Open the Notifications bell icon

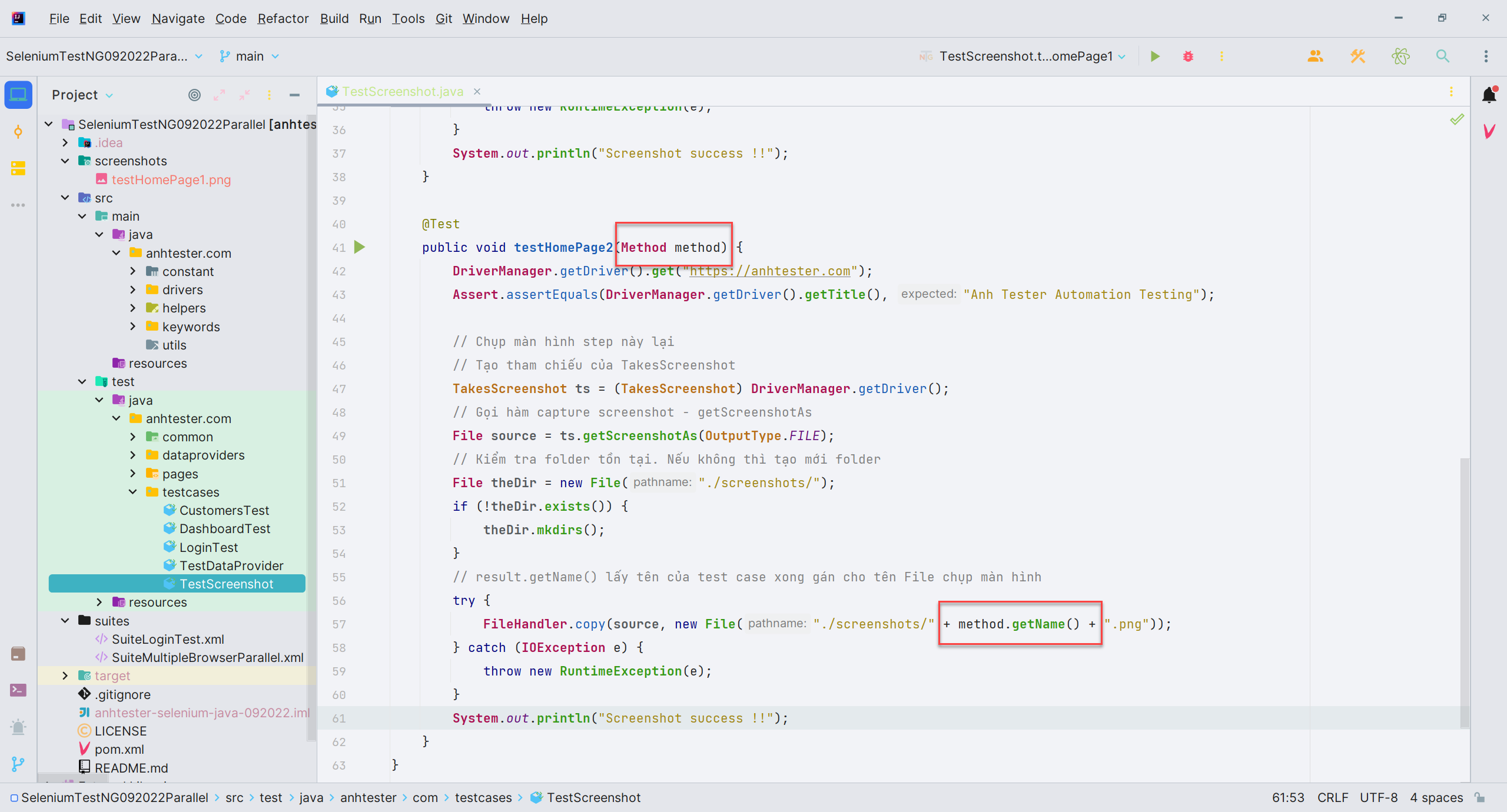pyautogui.click(x=1489, y=95)
